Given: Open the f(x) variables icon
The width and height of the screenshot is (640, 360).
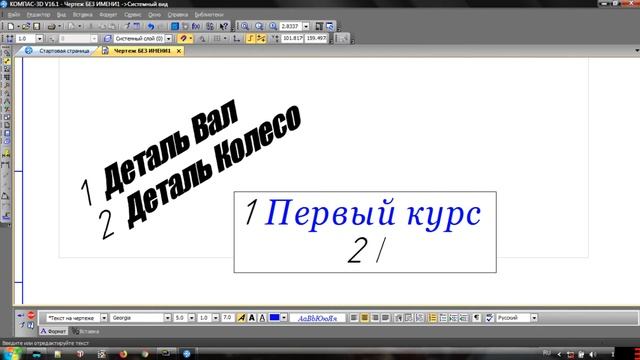Looking at the screenshot, I should tap(196, 27).
